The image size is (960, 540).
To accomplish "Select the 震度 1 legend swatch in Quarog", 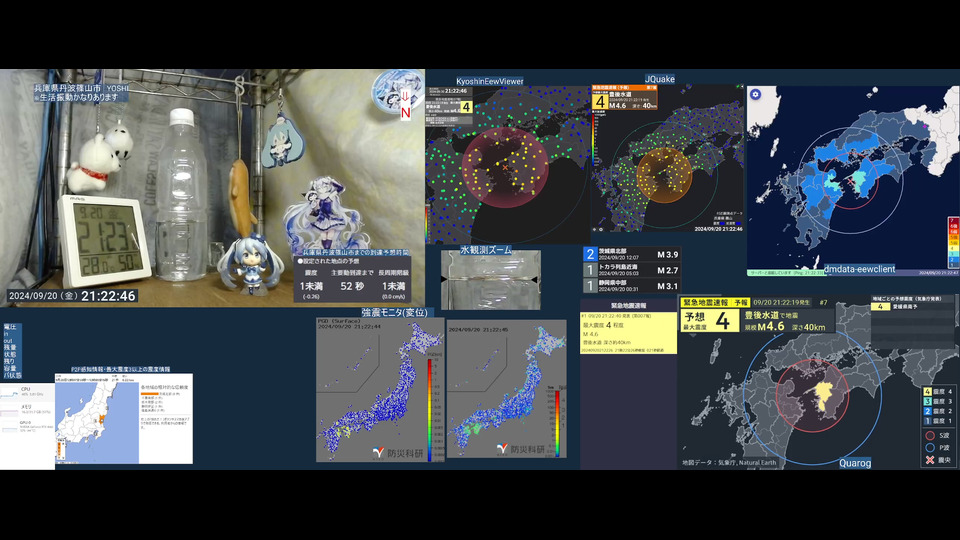I will click(x=928, y=421).
